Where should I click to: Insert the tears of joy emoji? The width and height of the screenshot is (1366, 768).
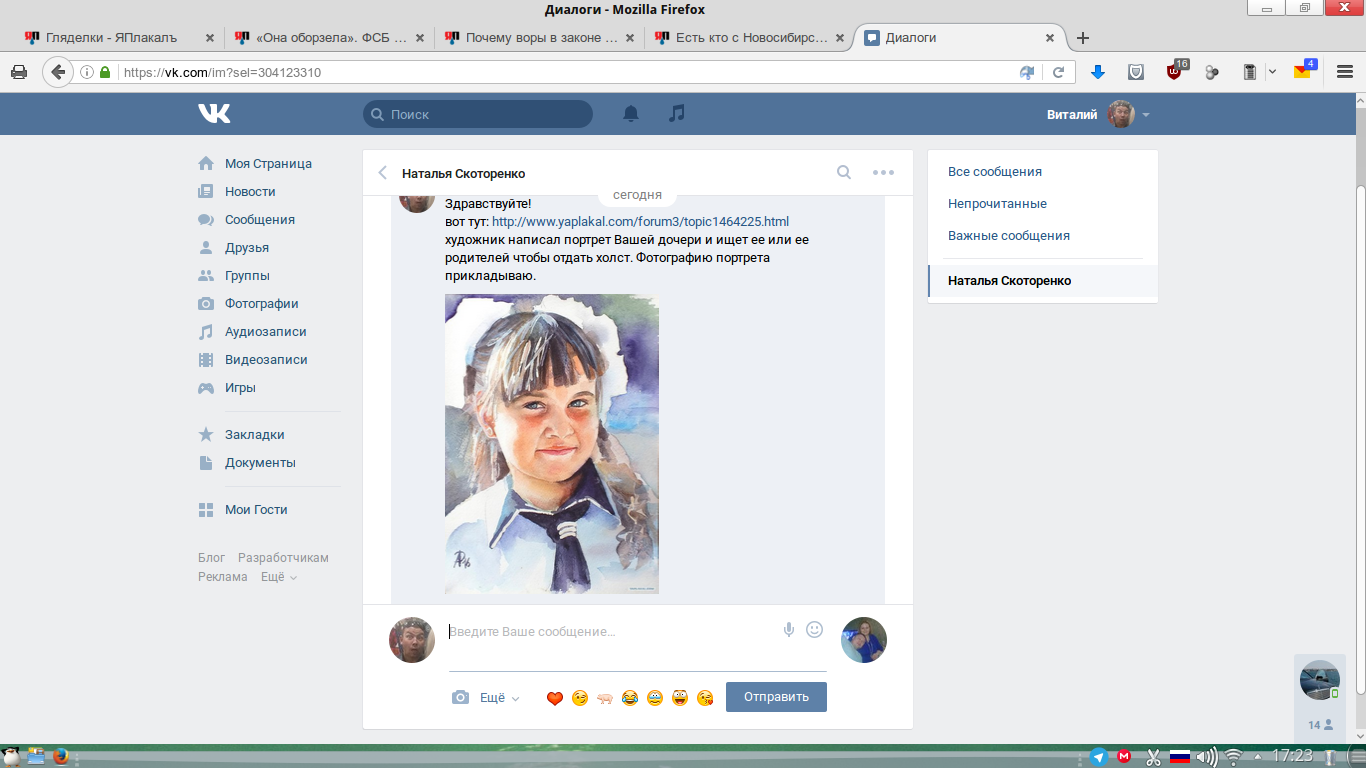pyautogui.click(x=630, y=698)
